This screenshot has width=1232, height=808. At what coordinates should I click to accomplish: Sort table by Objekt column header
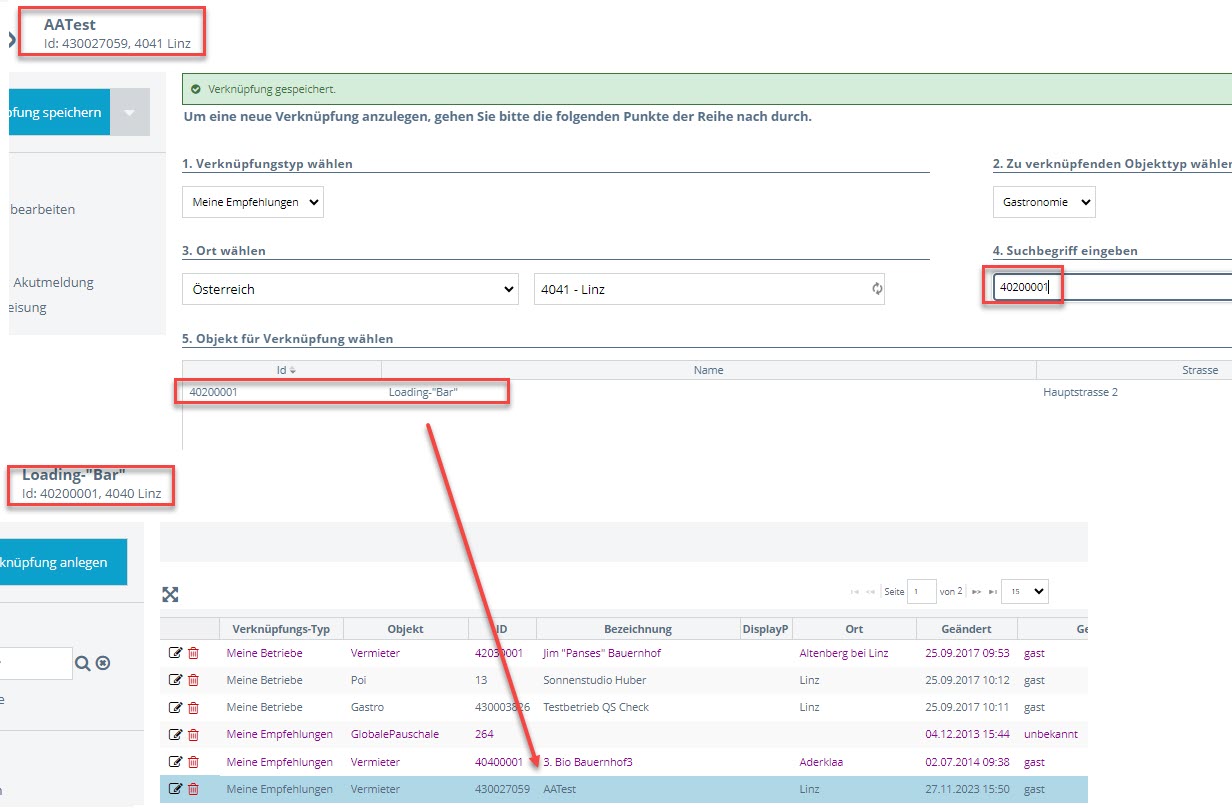[x=406, y=629]
